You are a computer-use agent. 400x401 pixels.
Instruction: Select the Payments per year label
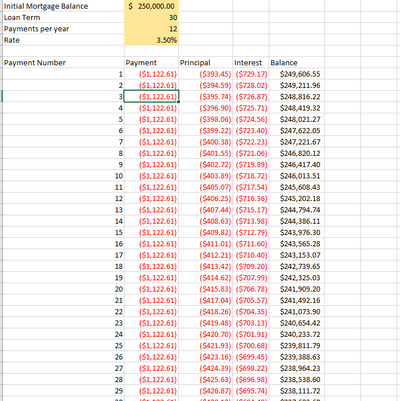(63, 29)
